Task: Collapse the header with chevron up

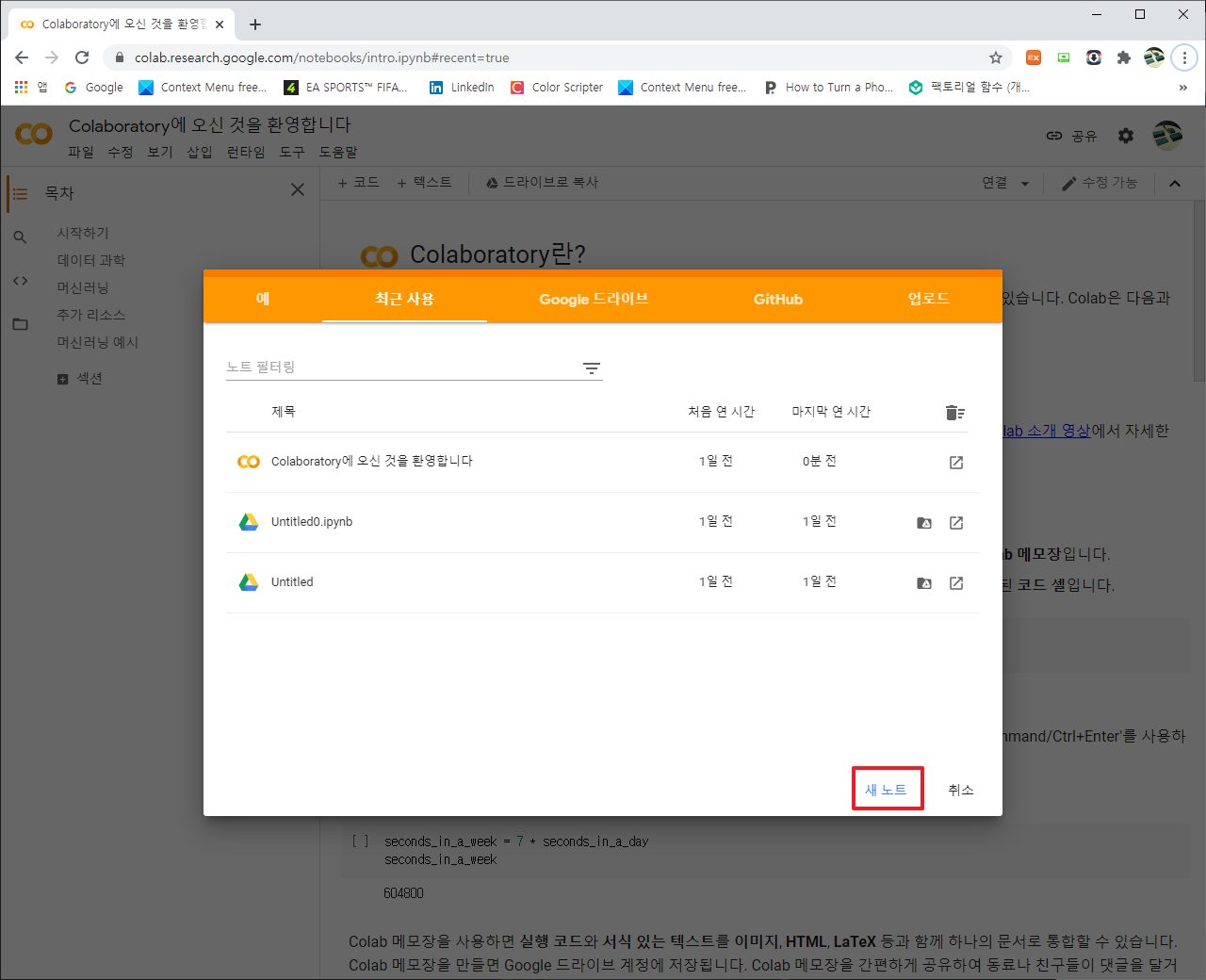Action: click(1175, 184)
